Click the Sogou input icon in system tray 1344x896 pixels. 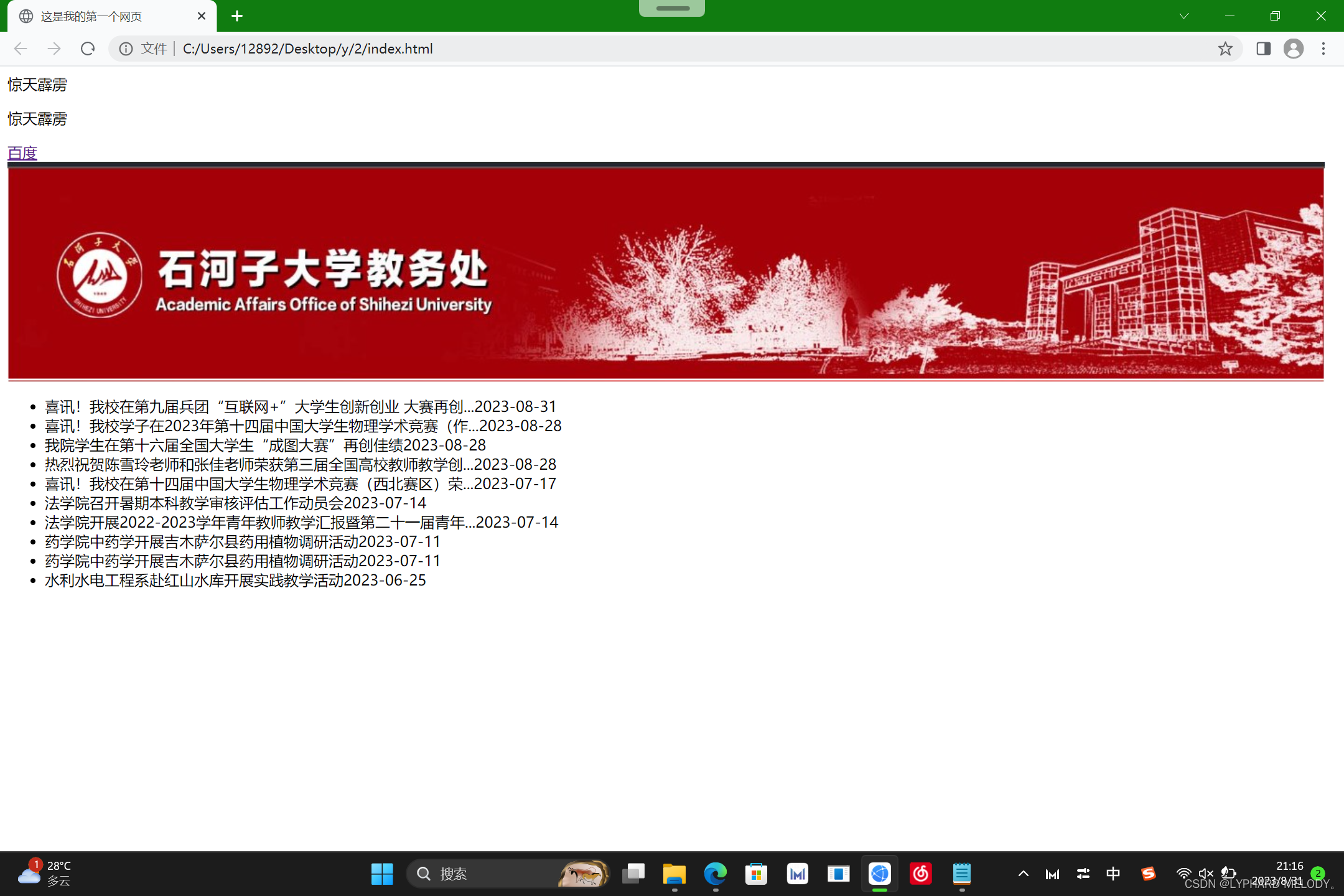pos(1148,874)
